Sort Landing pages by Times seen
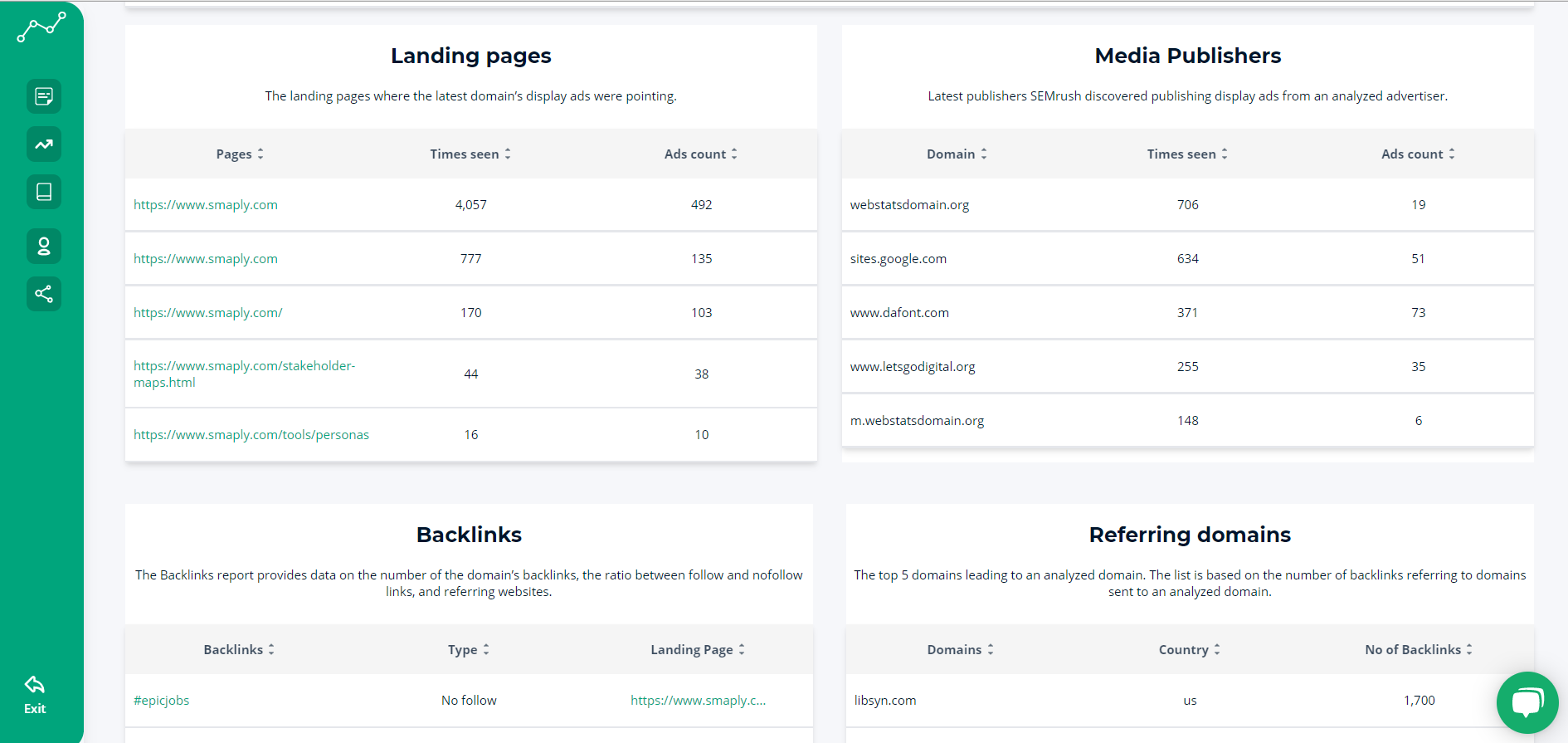Screen dimensions: 1568x743 470,154
